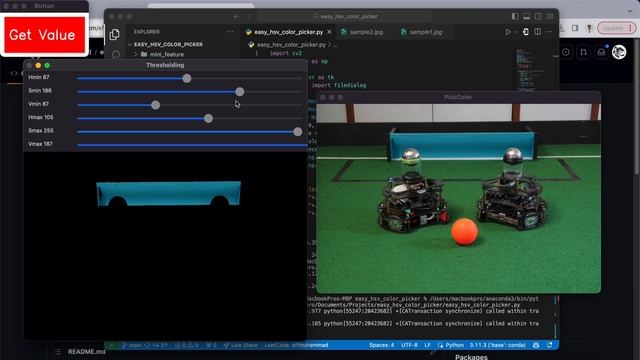640x360 pixels.
Task: Open README outline list icon
Action: click(58, 351)
